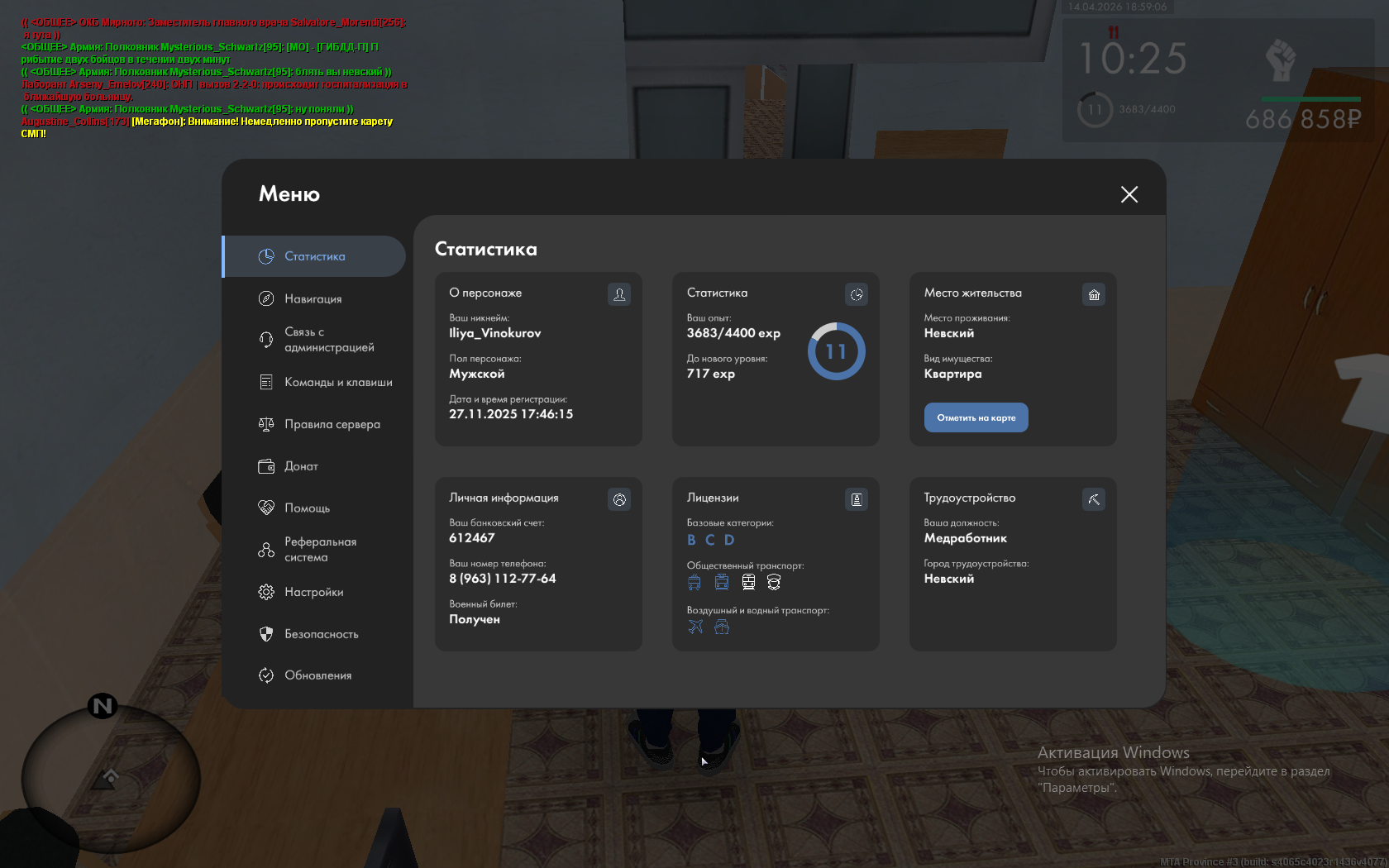The height and width of the screenshot is (868, 1389).
Task: Click the profile icon in О персонаже card
Action: coord(618,294)
